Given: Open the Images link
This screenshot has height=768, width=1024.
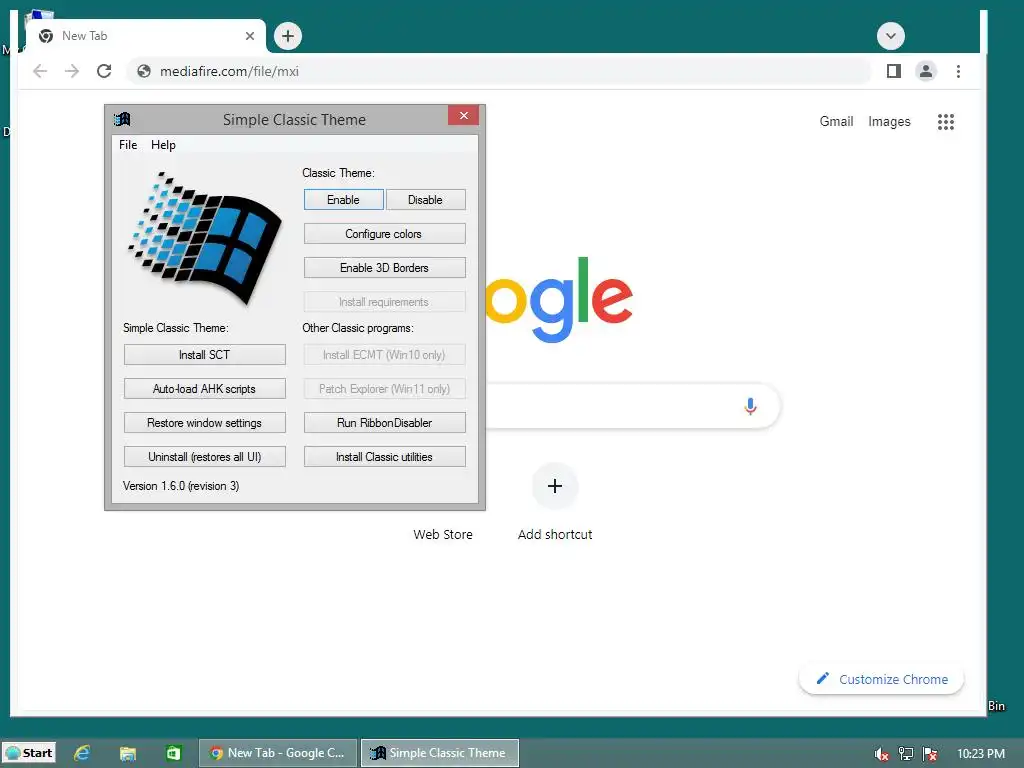Looking at the screenshot, I should click(889, 121).
